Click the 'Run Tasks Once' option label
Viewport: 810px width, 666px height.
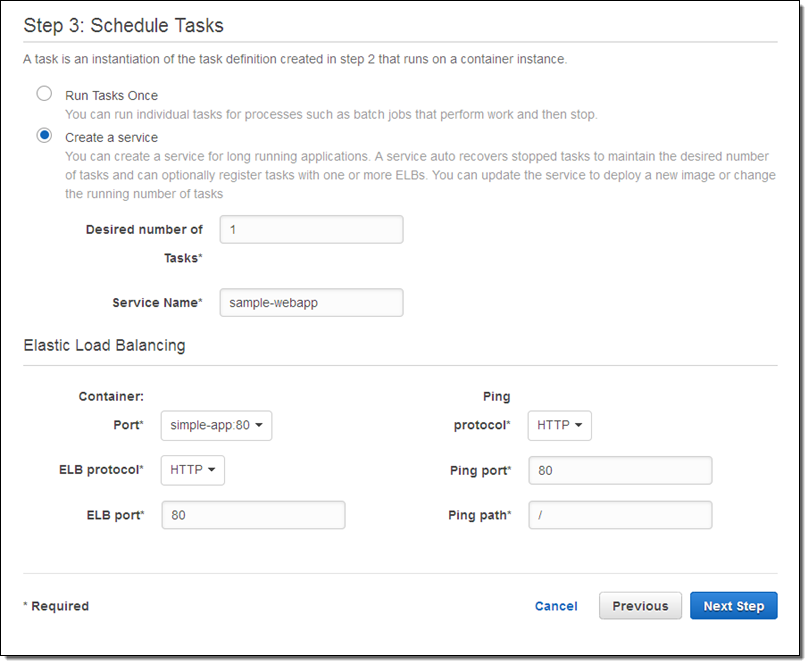[x=111, y=96]
